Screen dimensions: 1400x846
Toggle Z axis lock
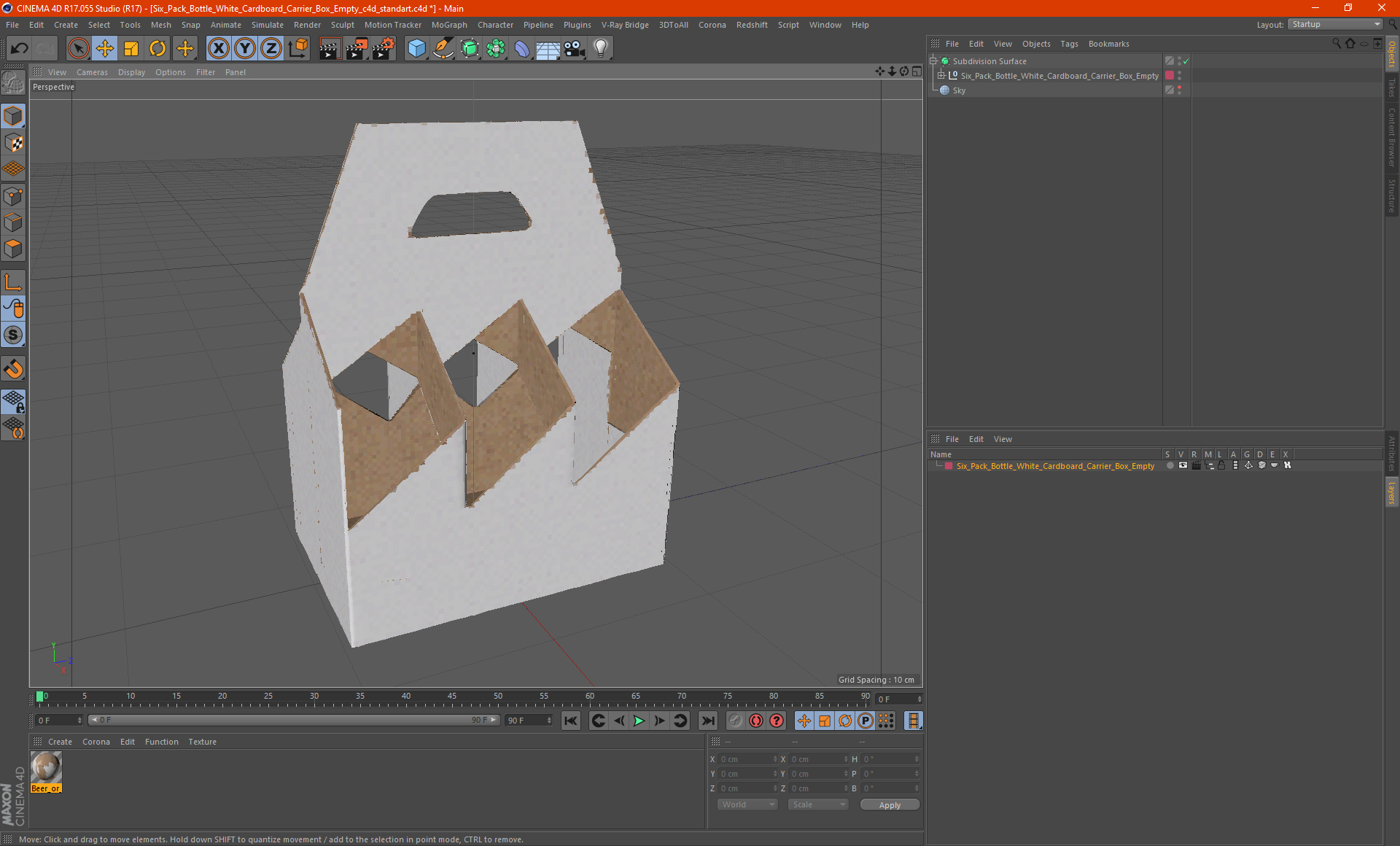[271, 49]
